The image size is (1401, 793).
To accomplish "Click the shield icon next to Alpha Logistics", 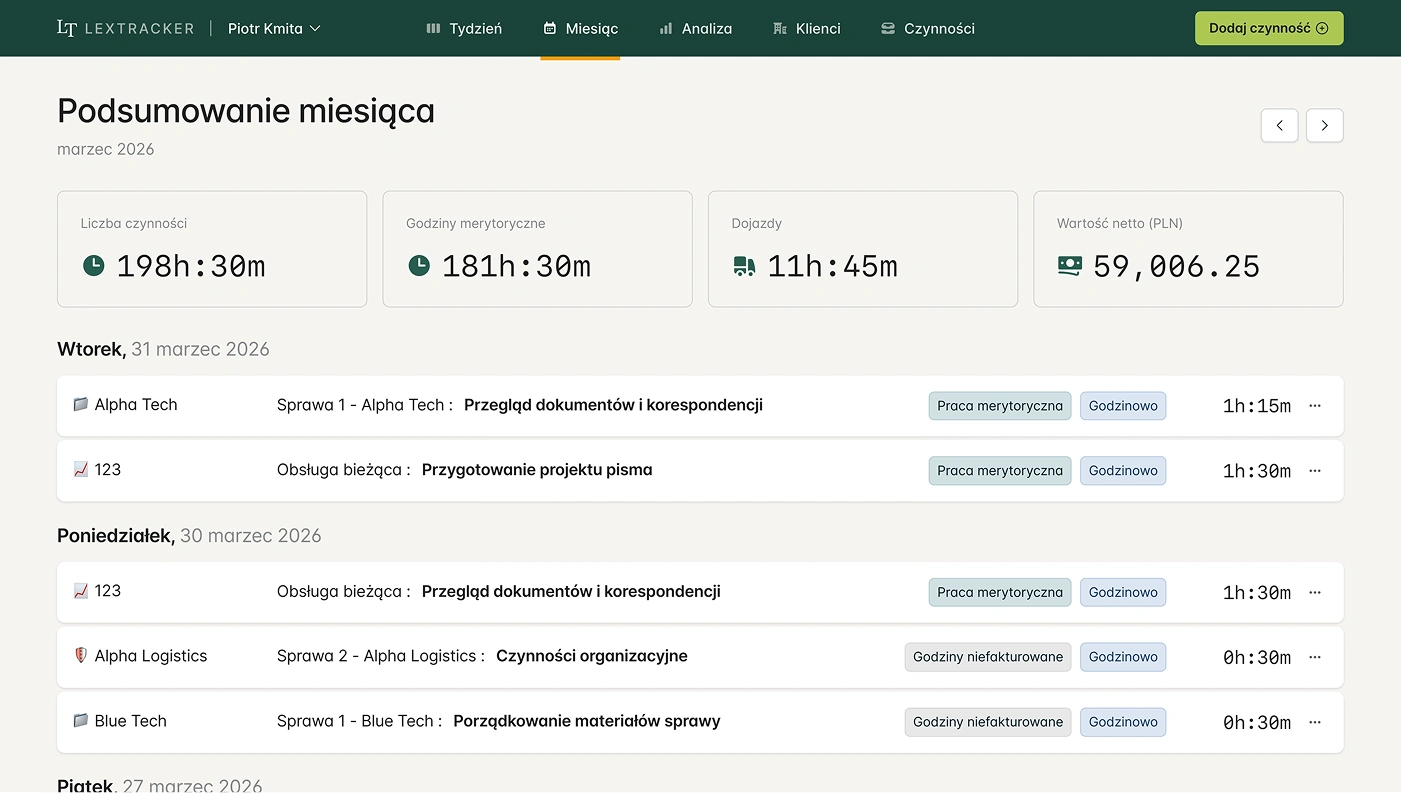I will 80,655.
